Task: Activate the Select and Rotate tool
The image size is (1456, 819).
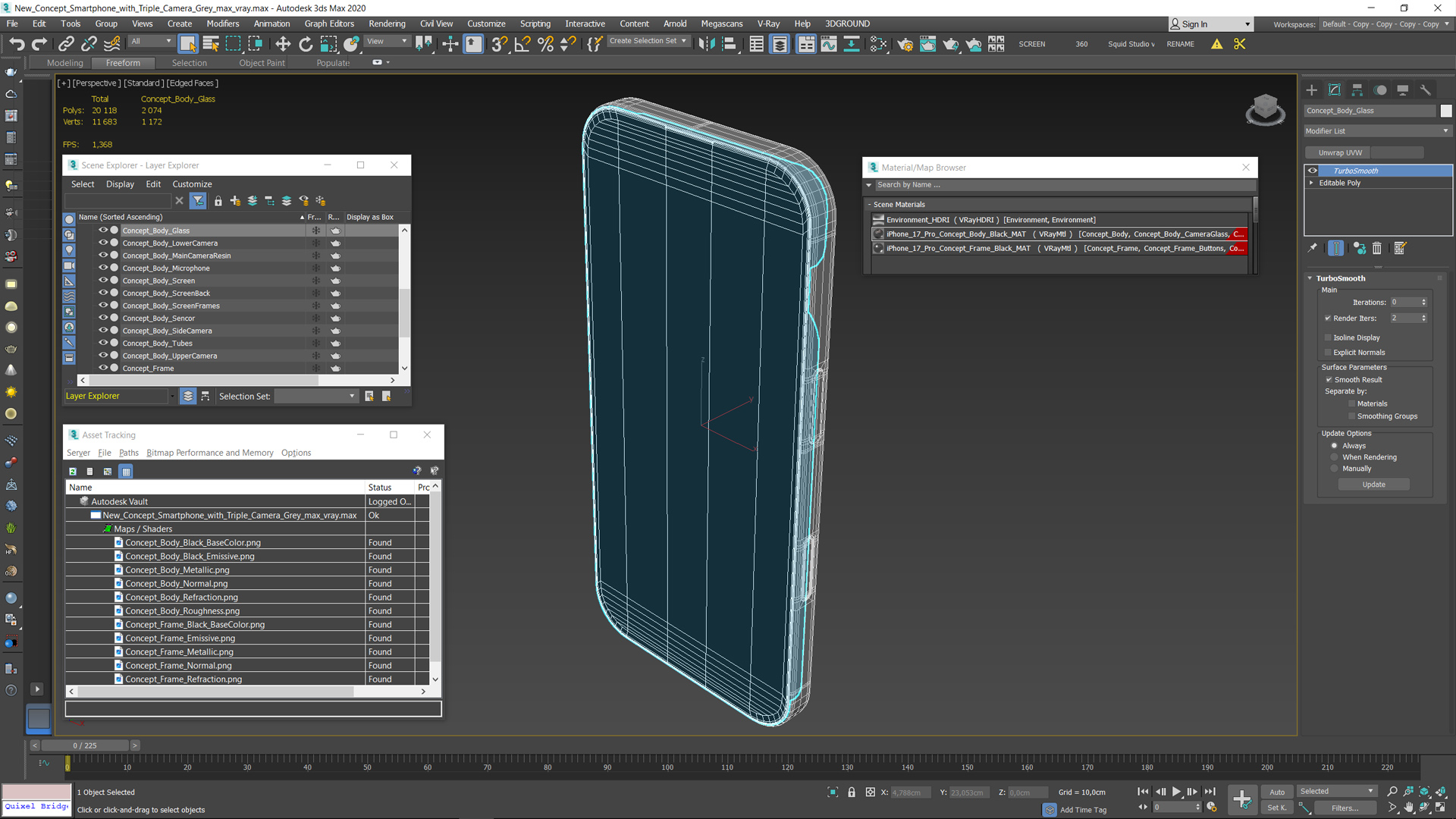Action: [x=306, y=44]
